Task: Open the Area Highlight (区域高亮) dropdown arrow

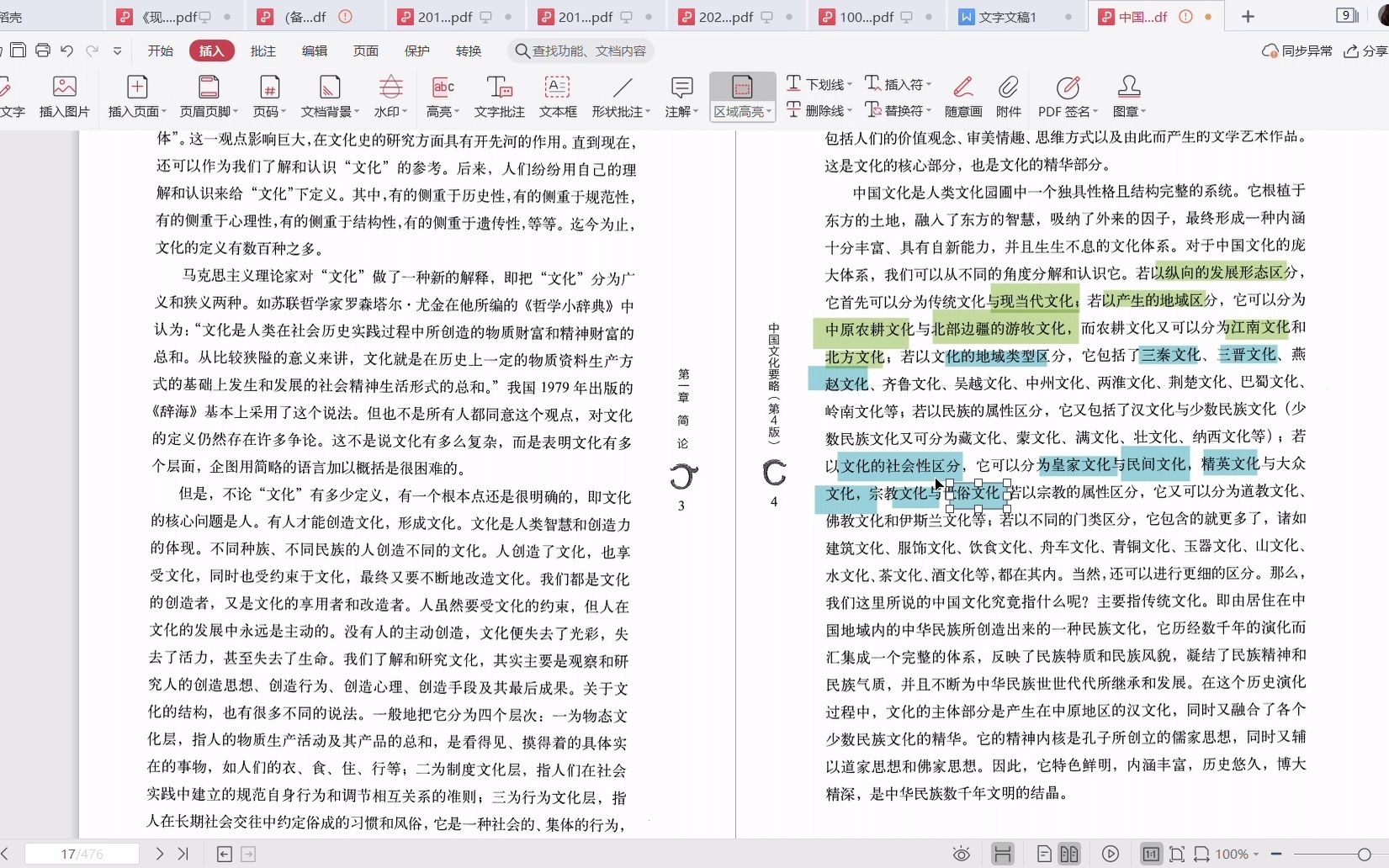Action: tap(769, 112)
